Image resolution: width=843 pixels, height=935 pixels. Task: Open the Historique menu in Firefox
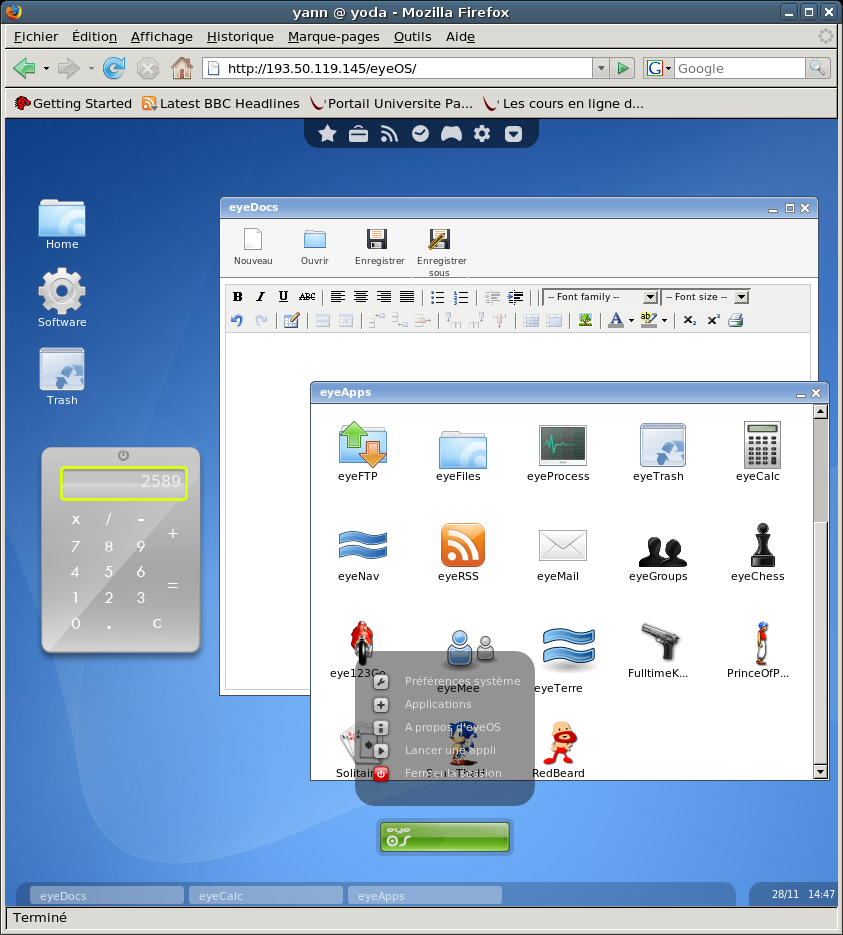pos(240,37)
